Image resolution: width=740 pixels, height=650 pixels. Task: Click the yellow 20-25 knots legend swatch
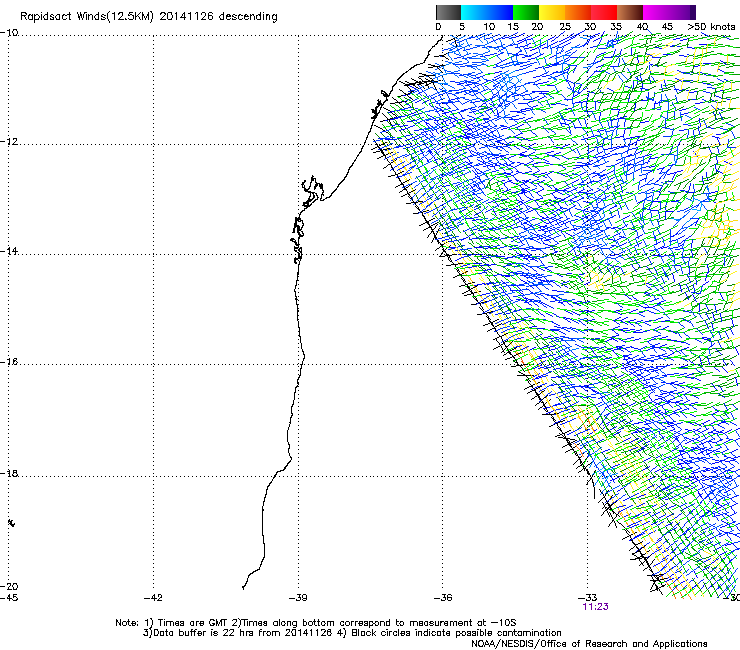pos(552,12)
